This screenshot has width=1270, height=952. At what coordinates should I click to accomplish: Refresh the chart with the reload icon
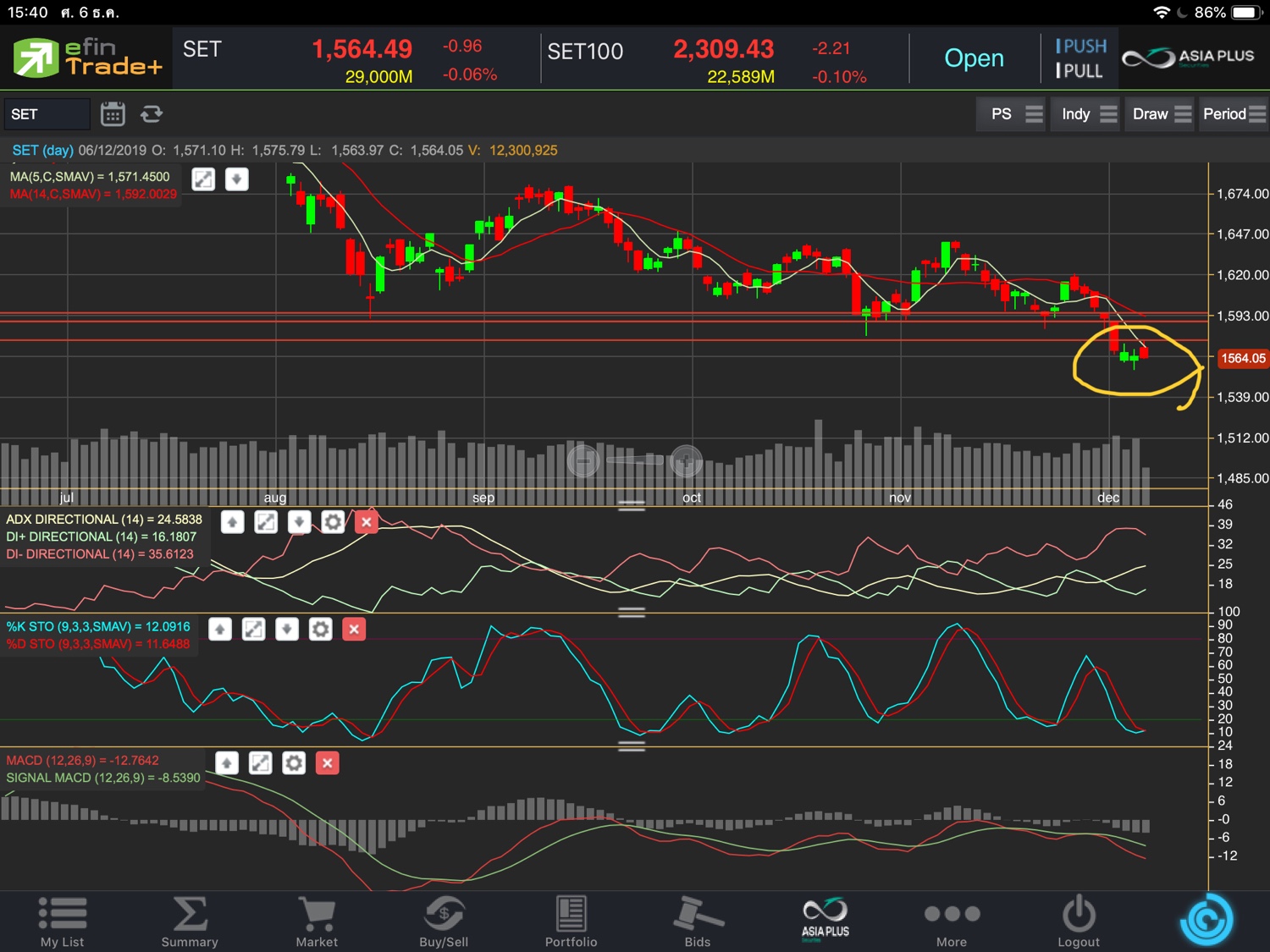coord(152,113)
